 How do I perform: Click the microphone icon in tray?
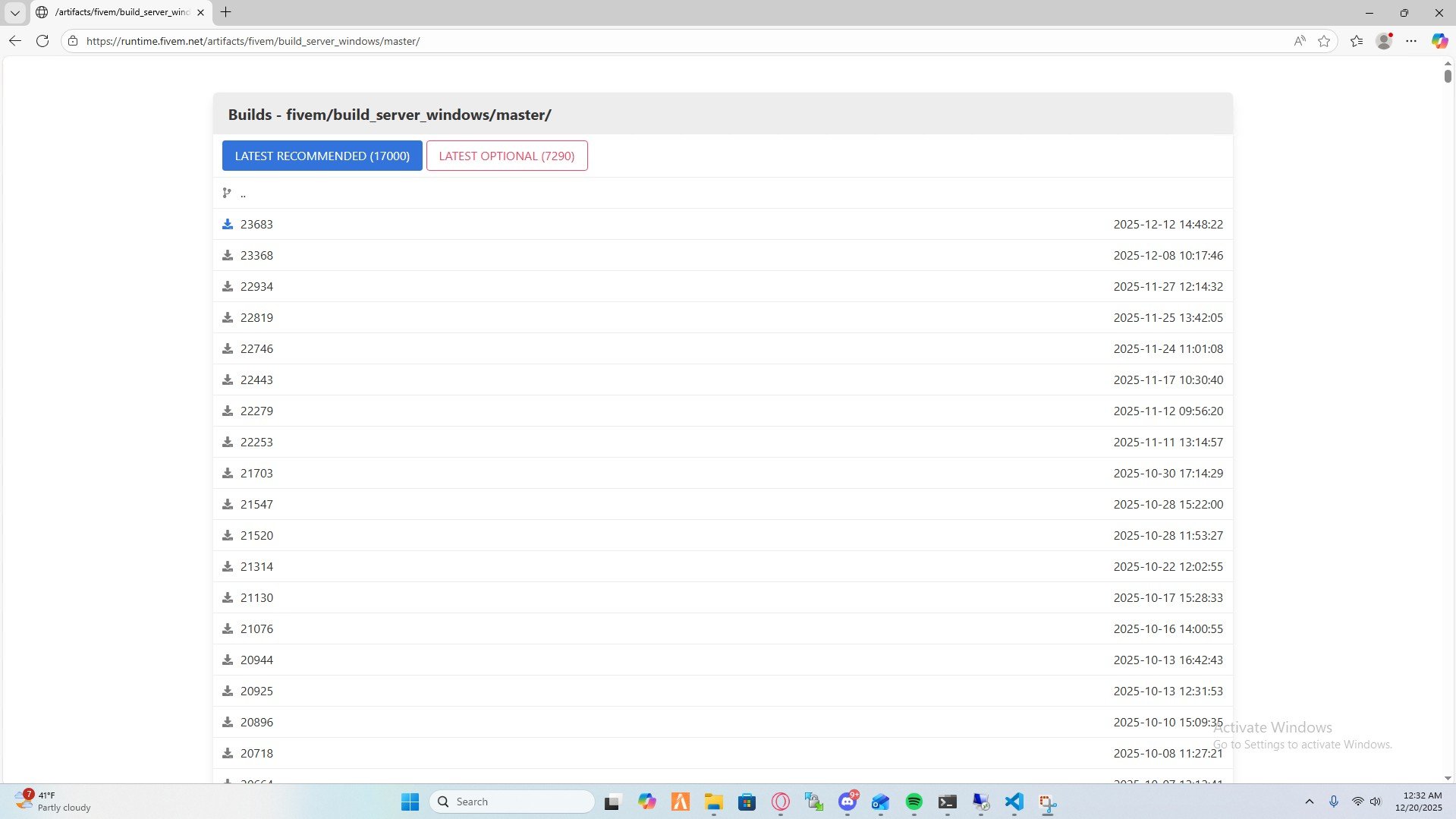click(1334, 802)
